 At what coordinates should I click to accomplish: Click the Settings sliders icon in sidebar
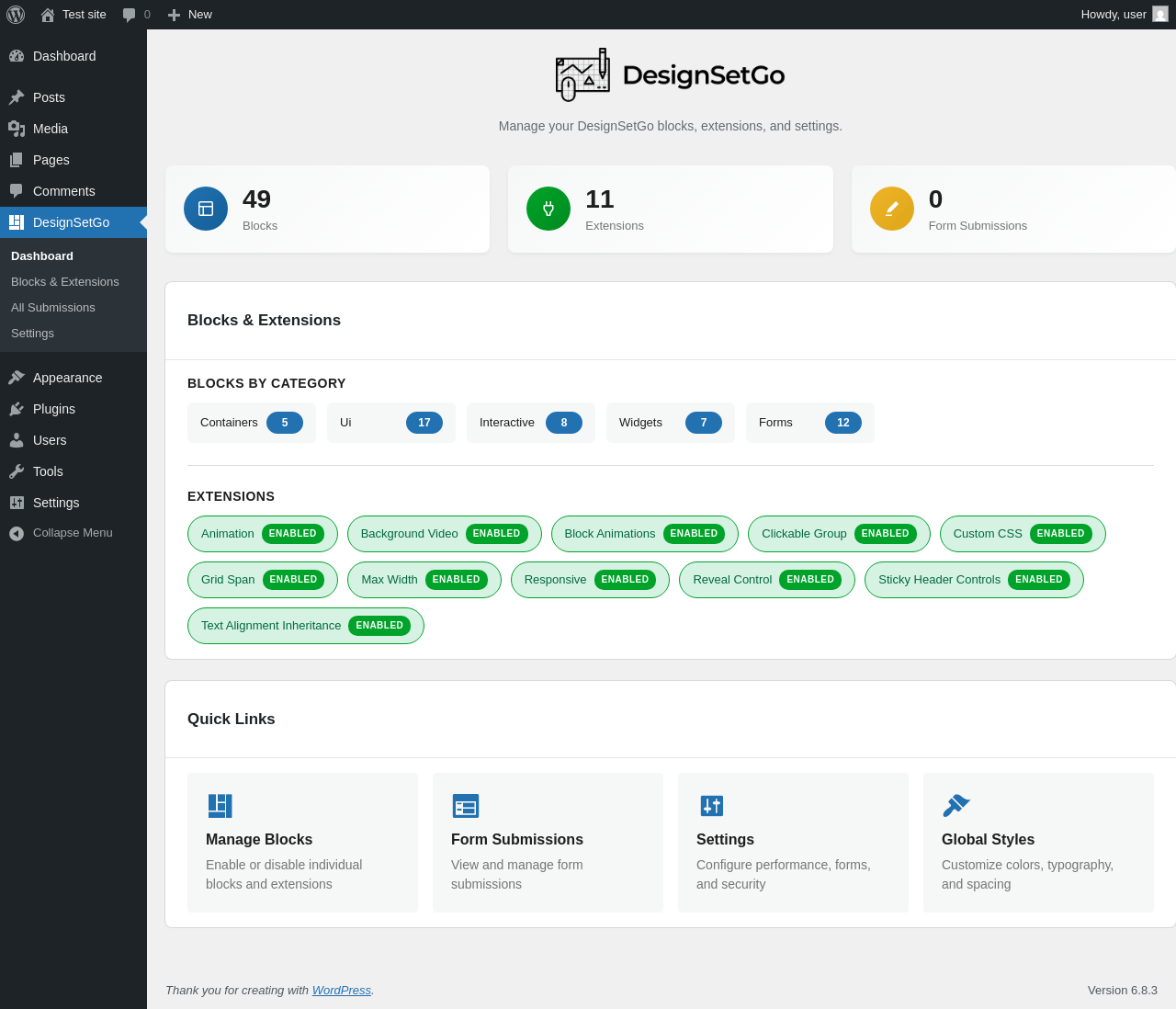point(17,503)
